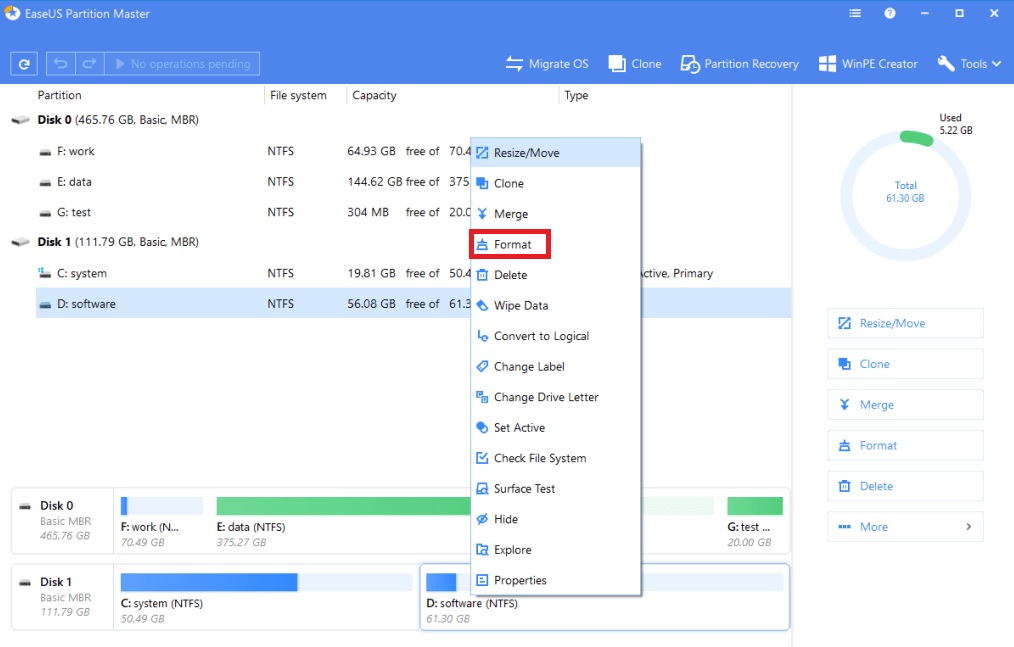Click the refresh icon in toolbar

(x=24, y=64)
